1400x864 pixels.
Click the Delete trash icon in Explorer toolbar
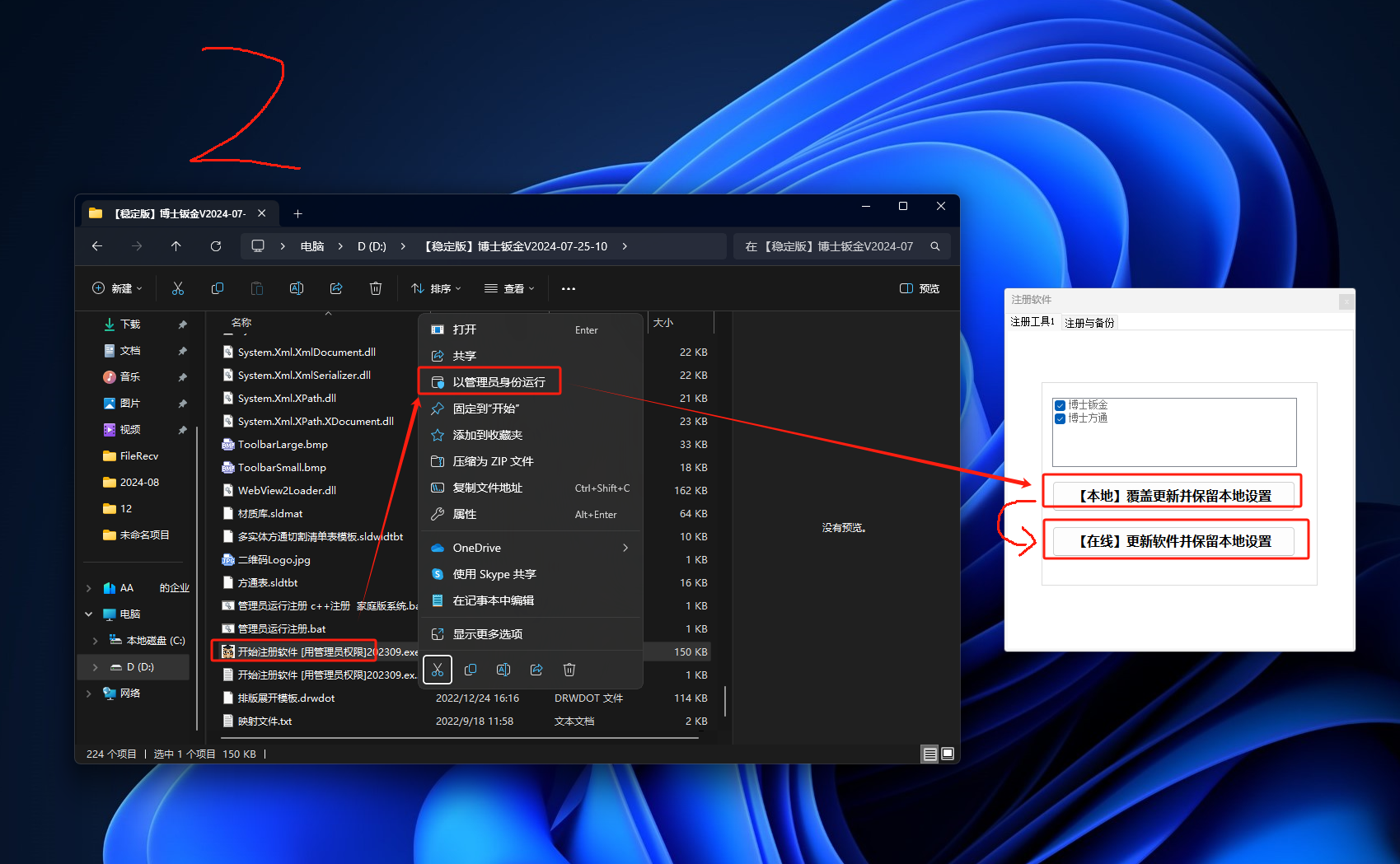coord(376,288)
